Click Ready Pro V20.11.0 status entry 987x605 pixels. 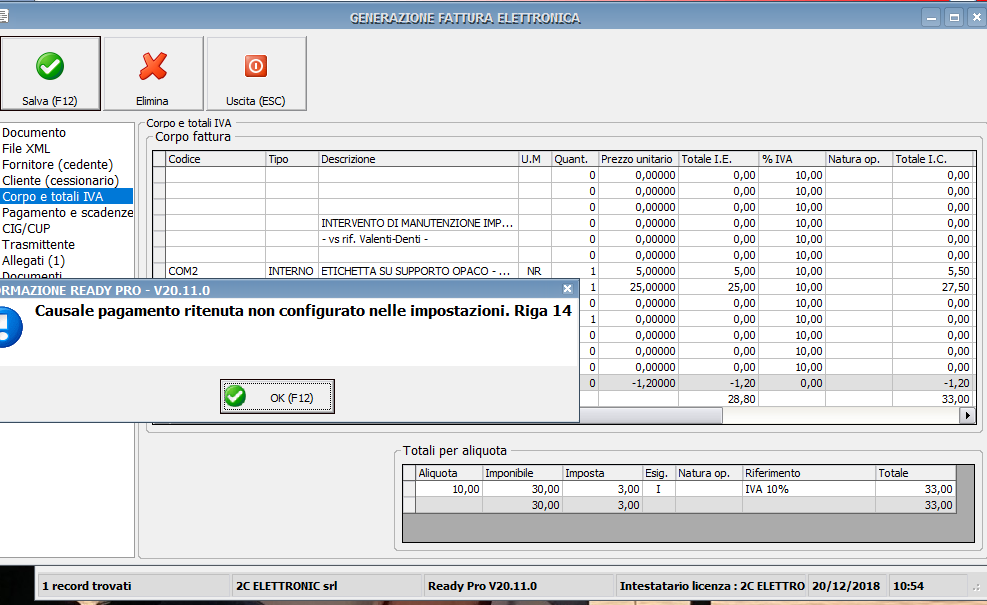click(x=519, y=586)
